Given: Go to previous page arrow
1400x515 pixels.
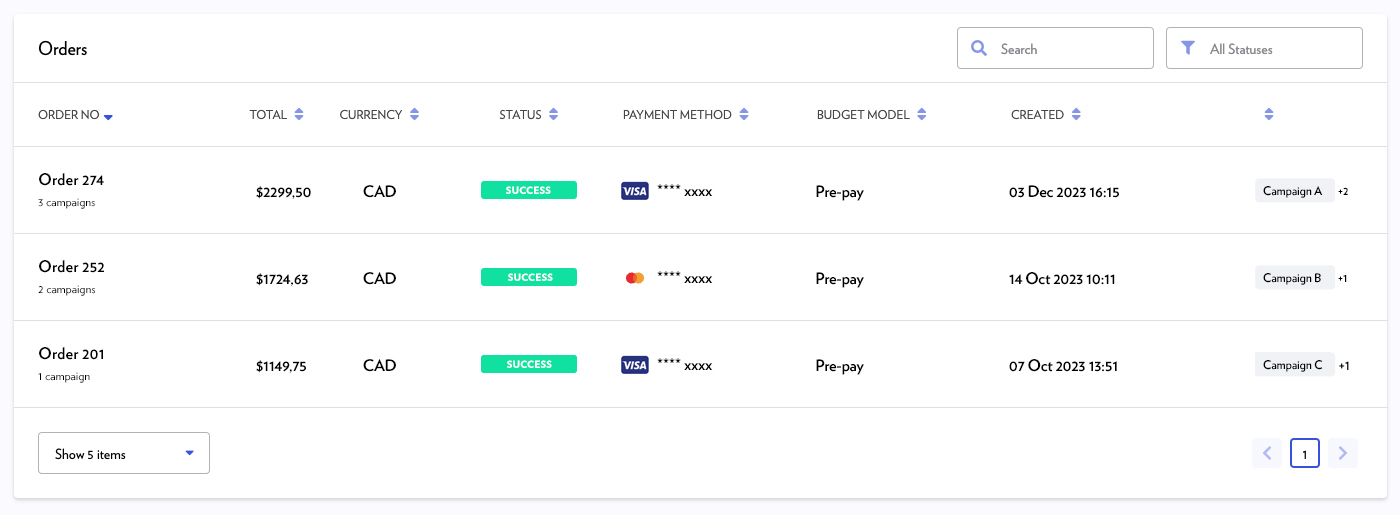Looking at the screenshot, I should tap(1267, 453).
